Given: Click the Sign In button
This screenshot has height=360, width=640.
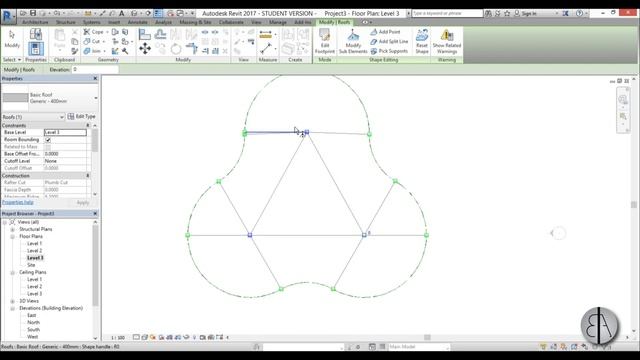Looking at the screenshot, I should pyautogui.click(x=525, y=13).
